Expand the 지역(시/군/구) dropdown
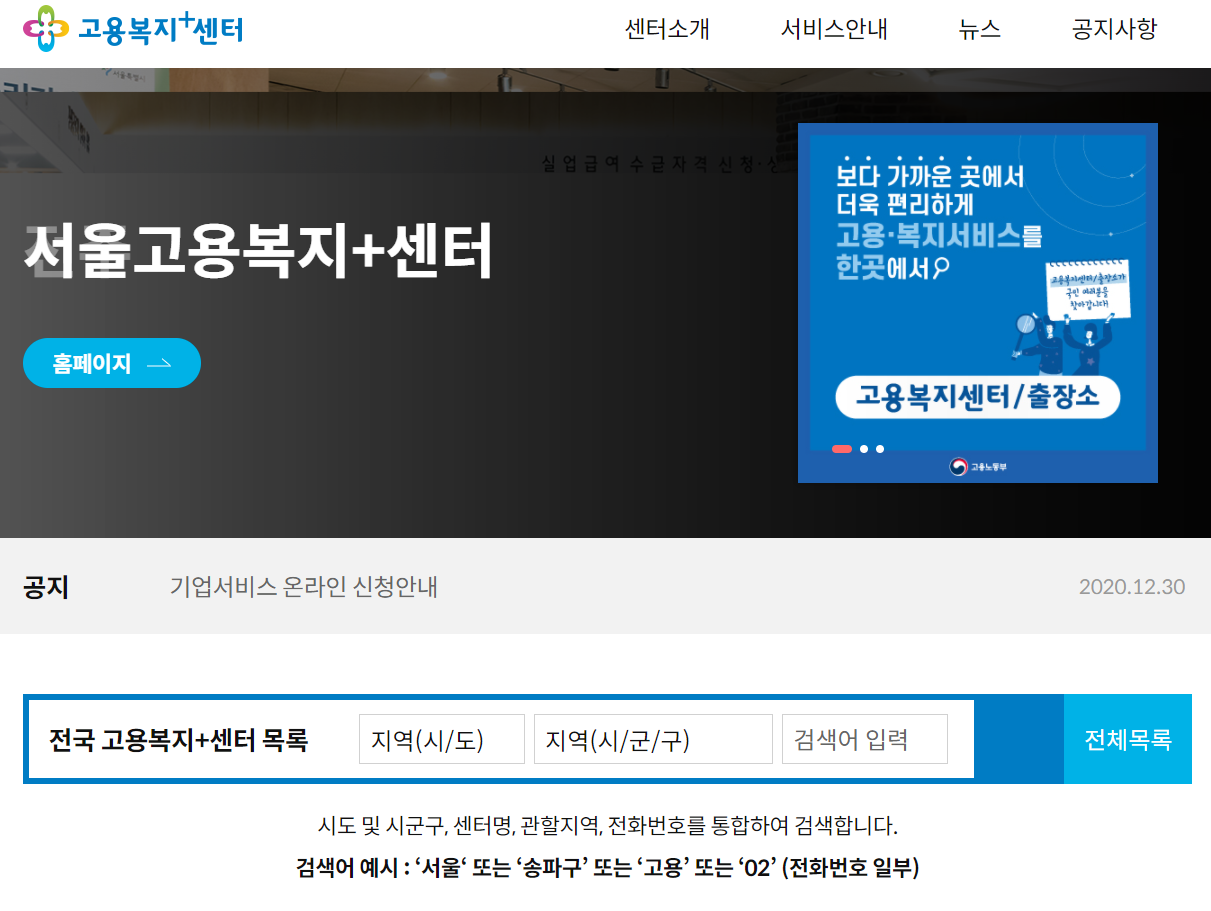1211x911 pixels. pyautogui.click(x=653, y=739)
